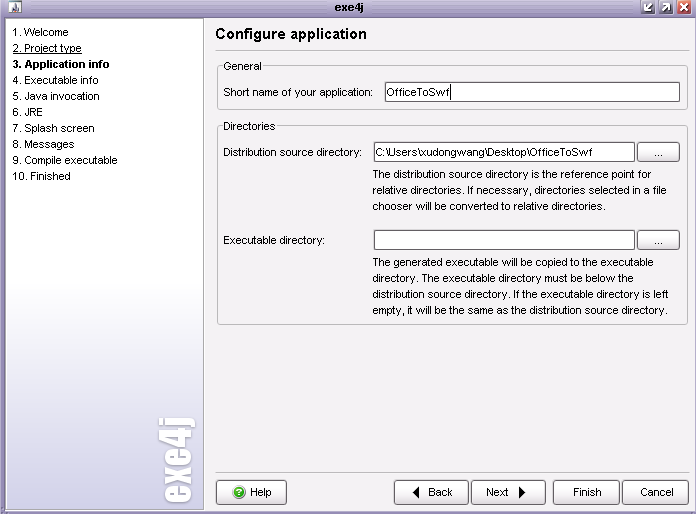The height and width of the screenshot is (514, 696).
Task: Focus the short application name field
Action: coord(532,92)
